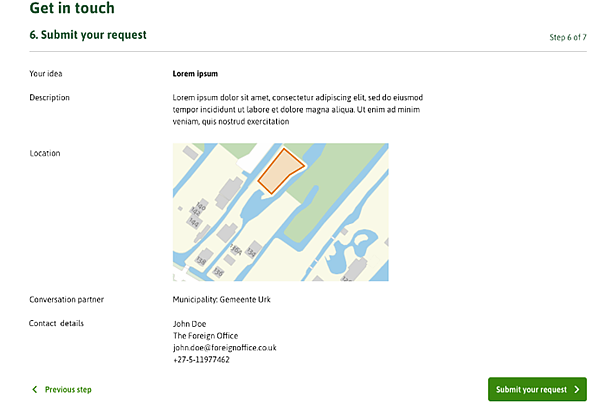
Task: Click the phone number +27-5-11977462
Action: point(201,360)
